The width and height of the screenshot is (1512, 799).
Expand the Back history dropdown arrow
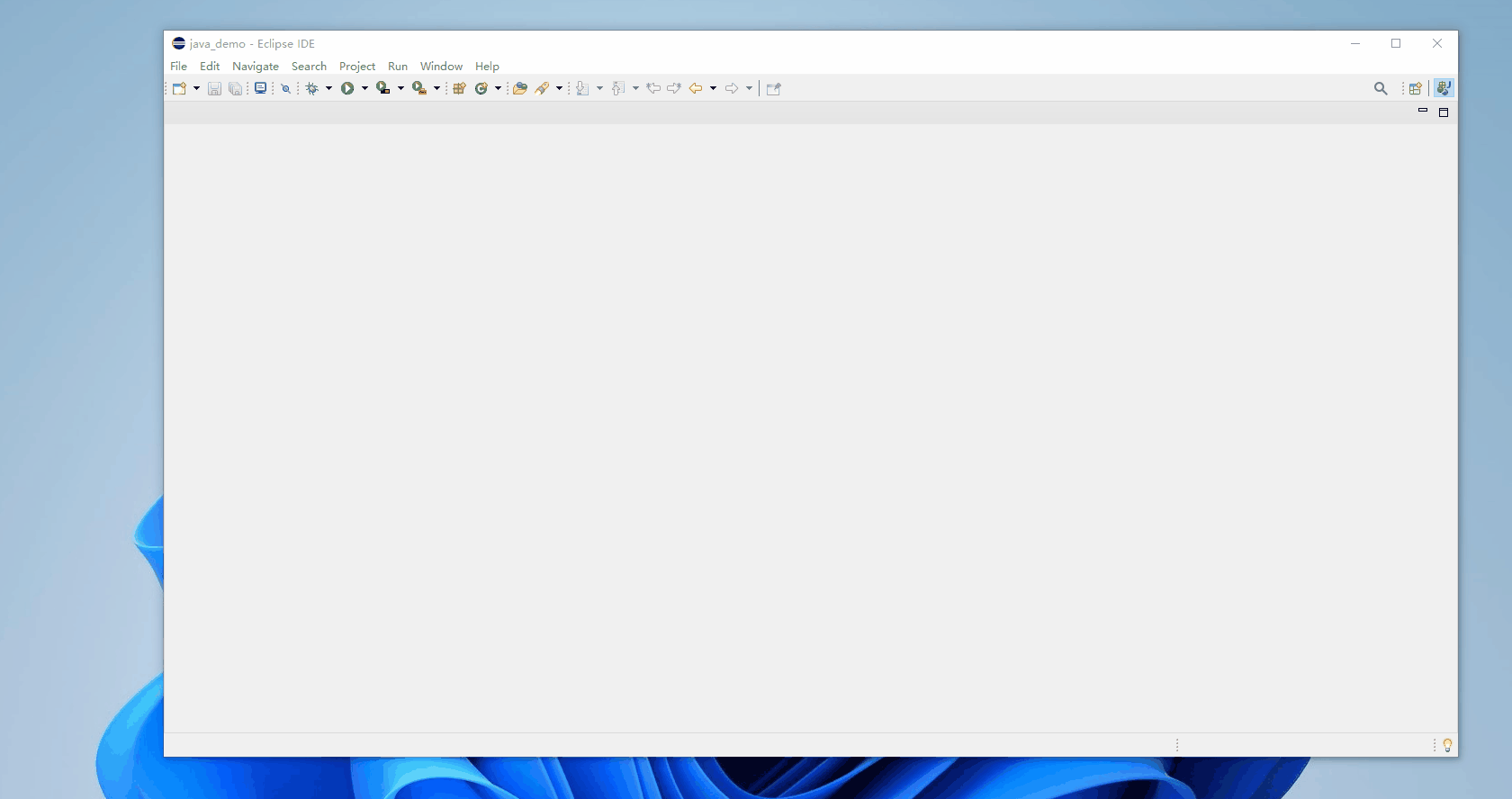click(713, 88)
